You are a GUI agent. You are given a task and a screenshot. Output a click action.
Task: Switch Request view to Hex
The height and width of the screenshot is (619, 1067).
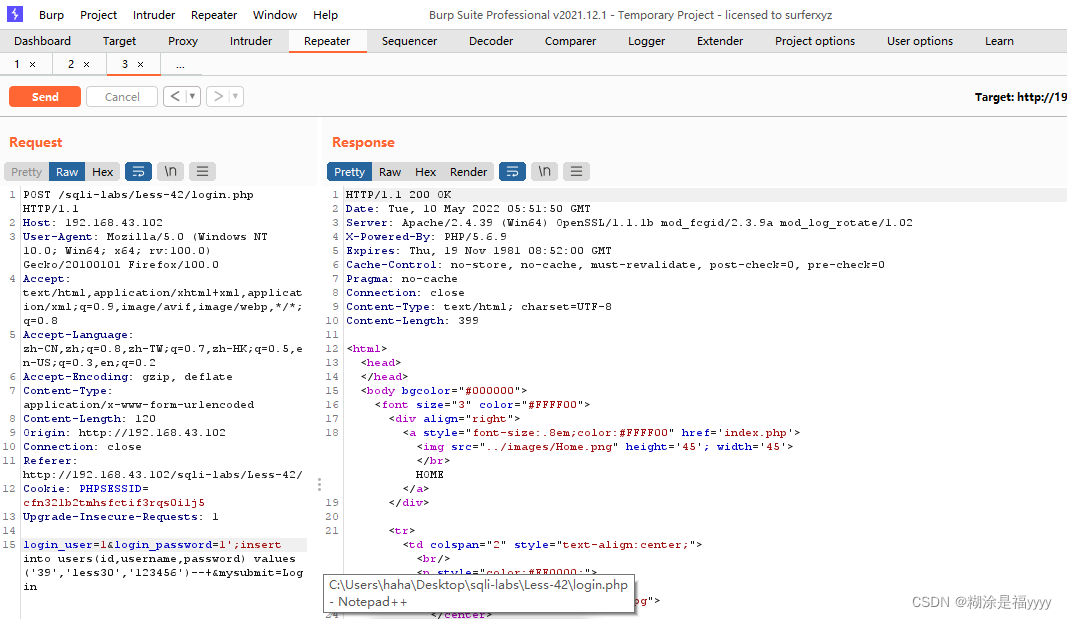pyautogui.click(x=103, y=172)
